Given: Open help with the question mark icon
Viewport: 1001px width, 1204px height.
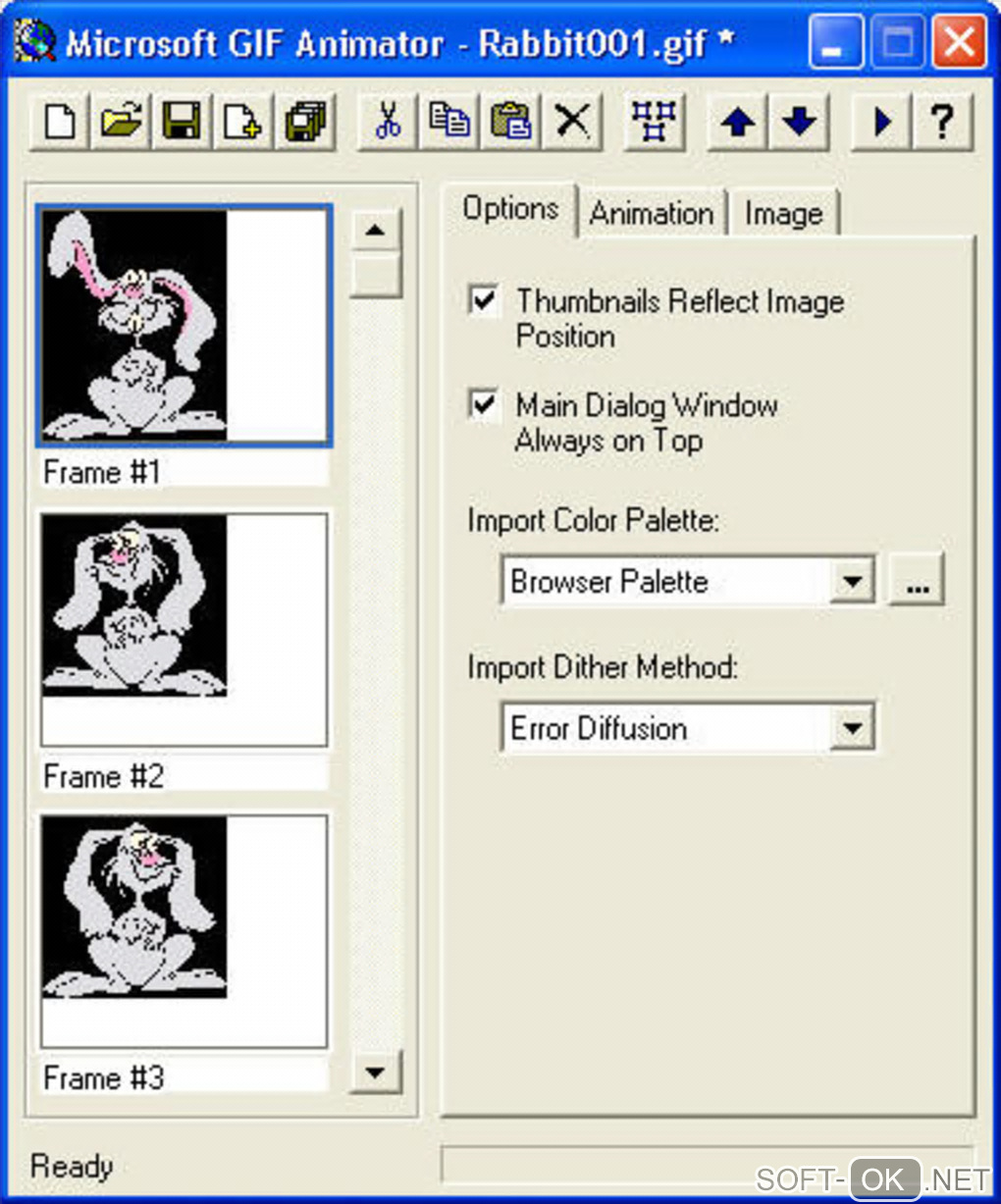Looking at the screenshot, I should click(x=942, y=122).
